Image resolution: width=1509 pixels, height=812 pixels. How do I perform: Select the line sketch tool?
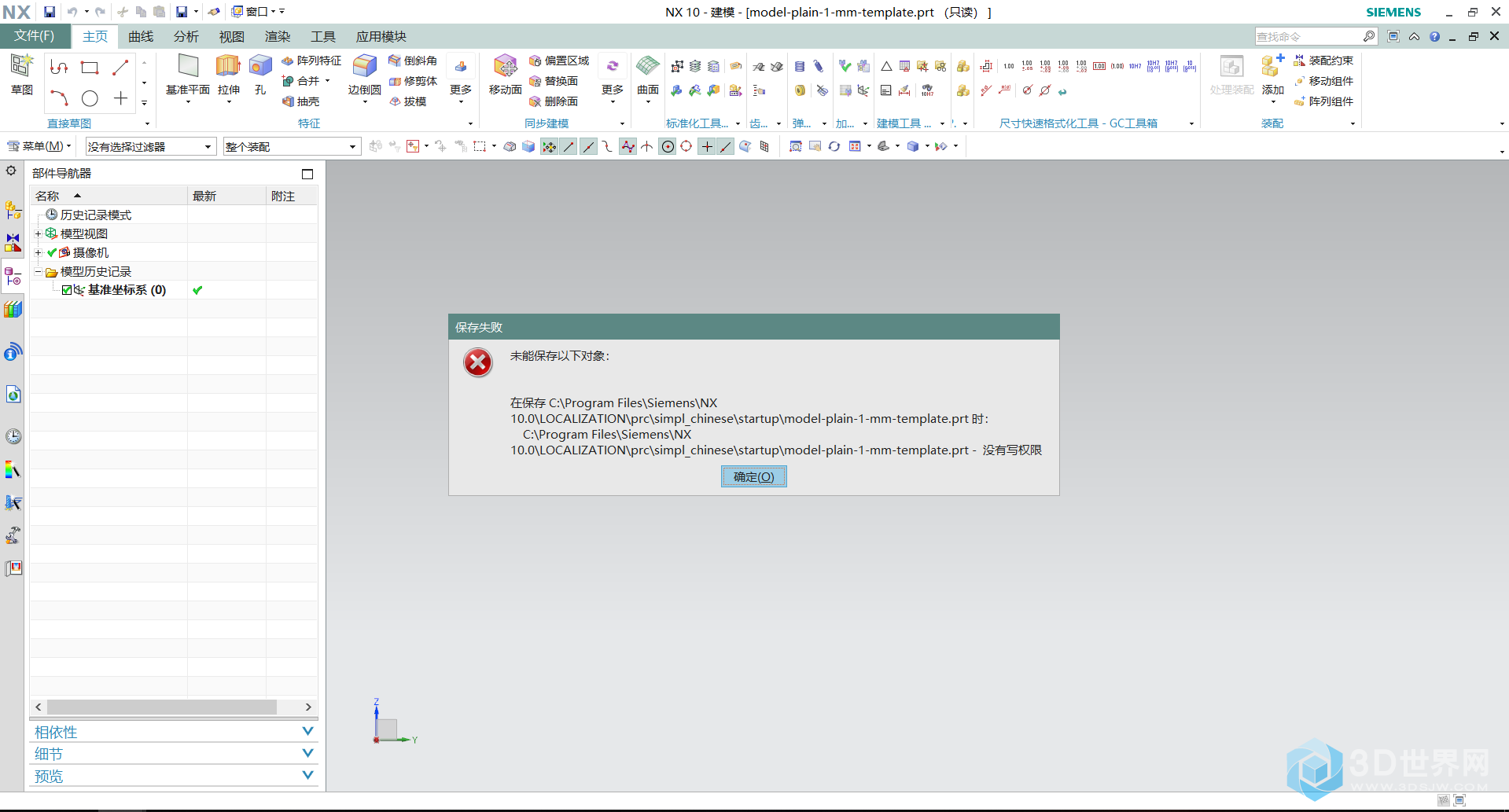(x=120, y=68)
